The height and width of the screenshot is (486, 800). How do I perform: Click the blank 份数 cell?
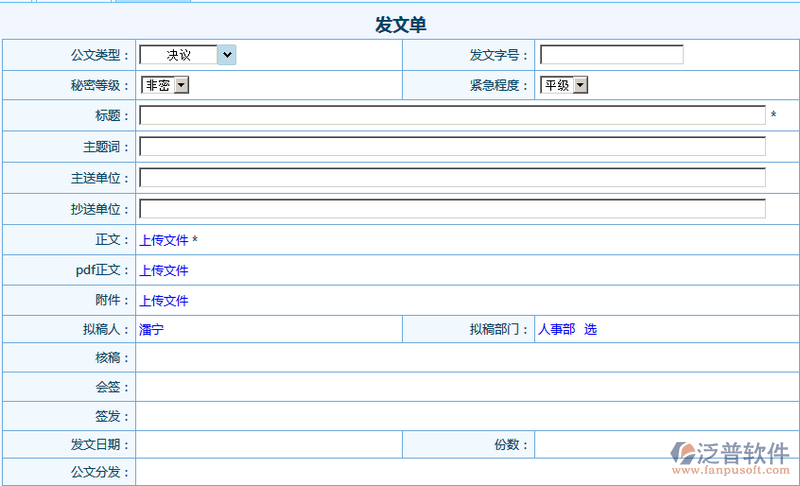pos(600,445)
